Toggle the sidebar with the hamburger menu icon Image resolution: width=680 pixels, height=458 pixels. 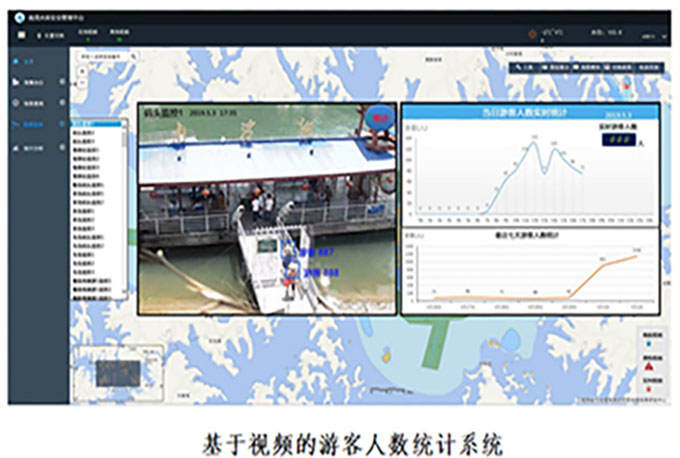click(x=21, y=34)
